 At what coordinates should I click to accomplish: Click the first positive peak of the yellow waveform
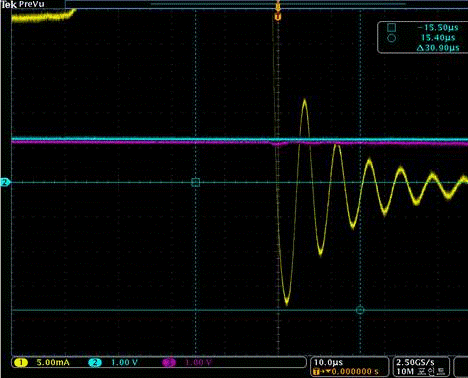click(305, 100)
